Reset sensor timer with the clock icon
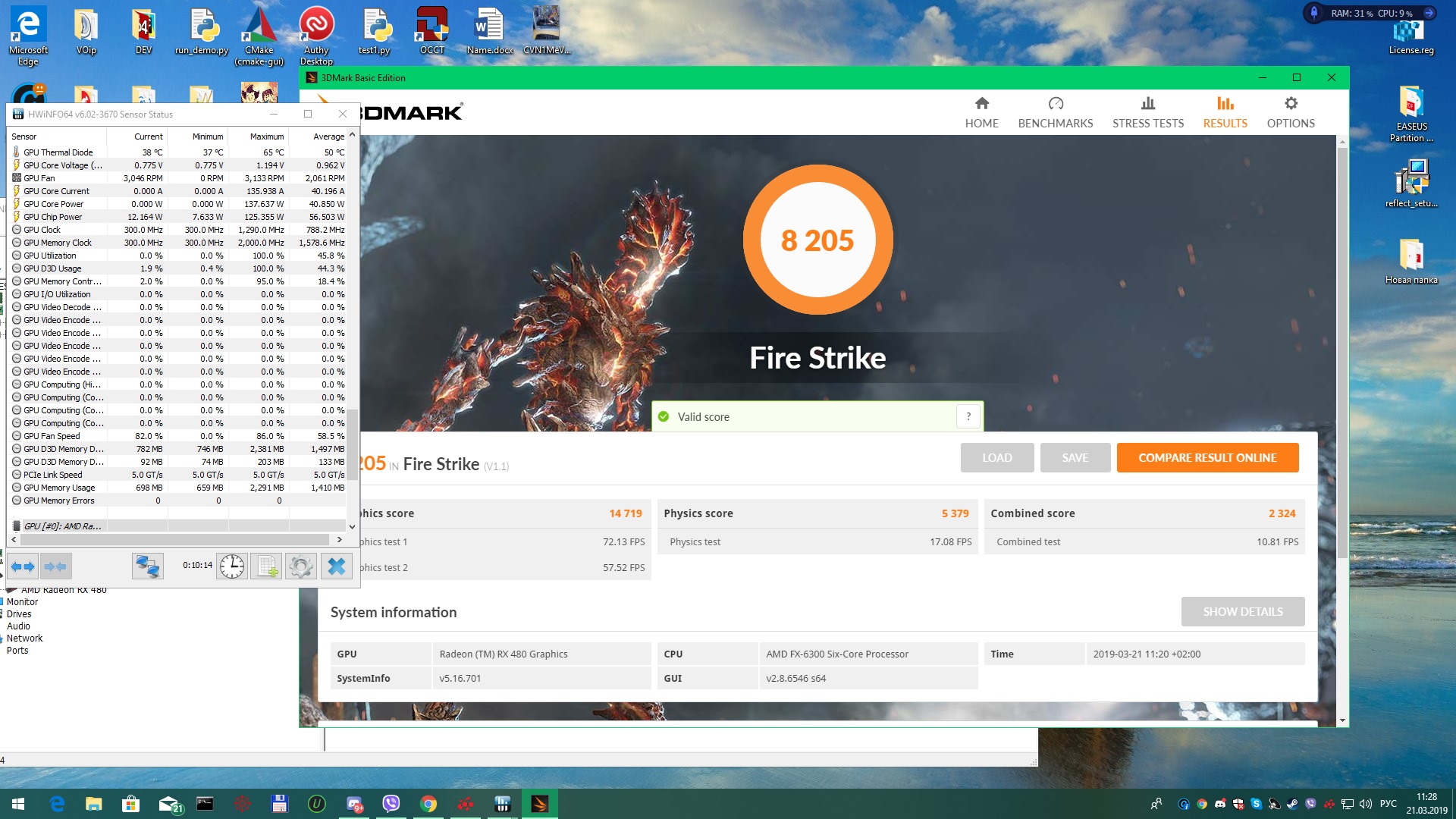The image size is (1456, 819). coord(232,566)
